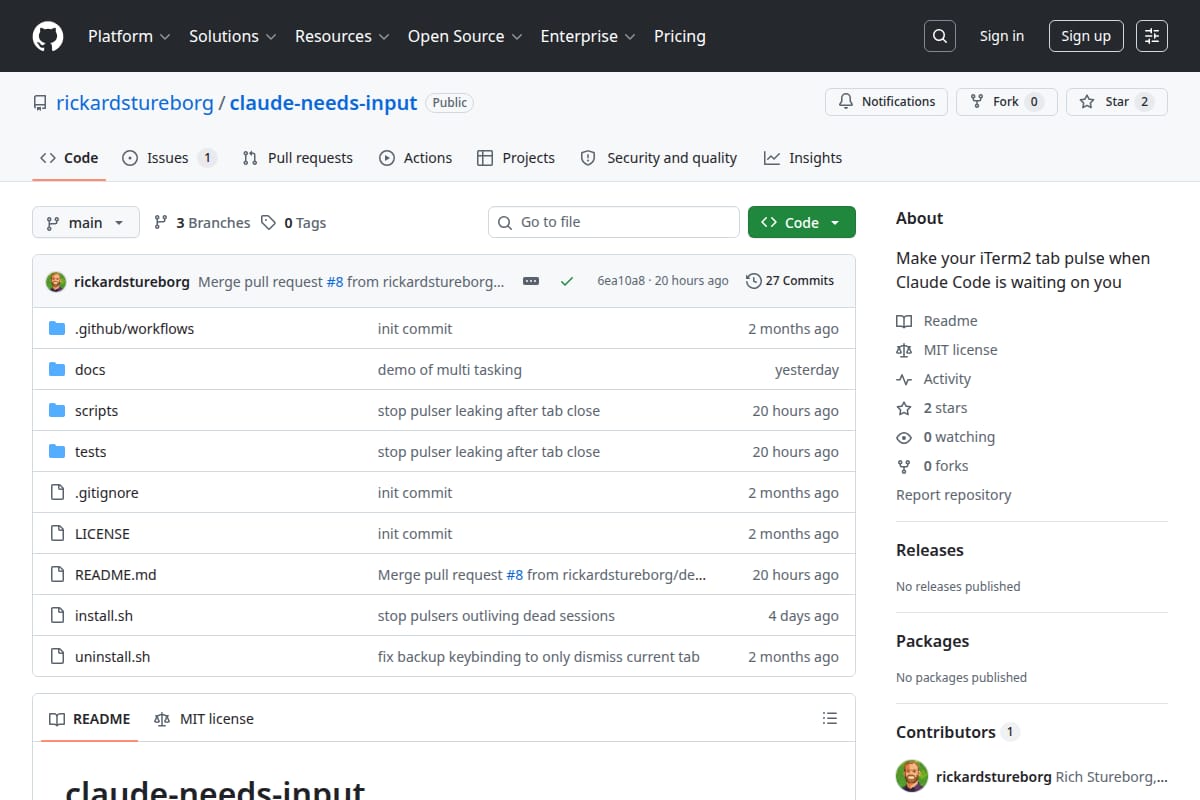
Task: Open the 0 Tags link
Action: pos(294,223)
